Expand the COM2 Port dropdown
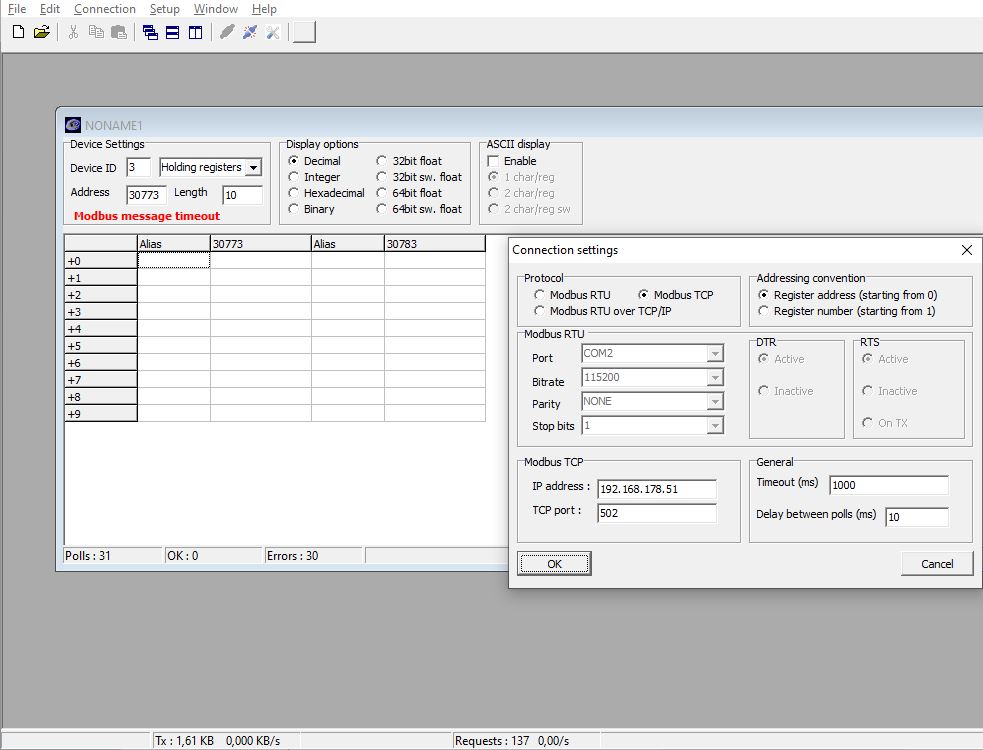The image size is (983, 750). pyautogui.click(x=714, y=354)
